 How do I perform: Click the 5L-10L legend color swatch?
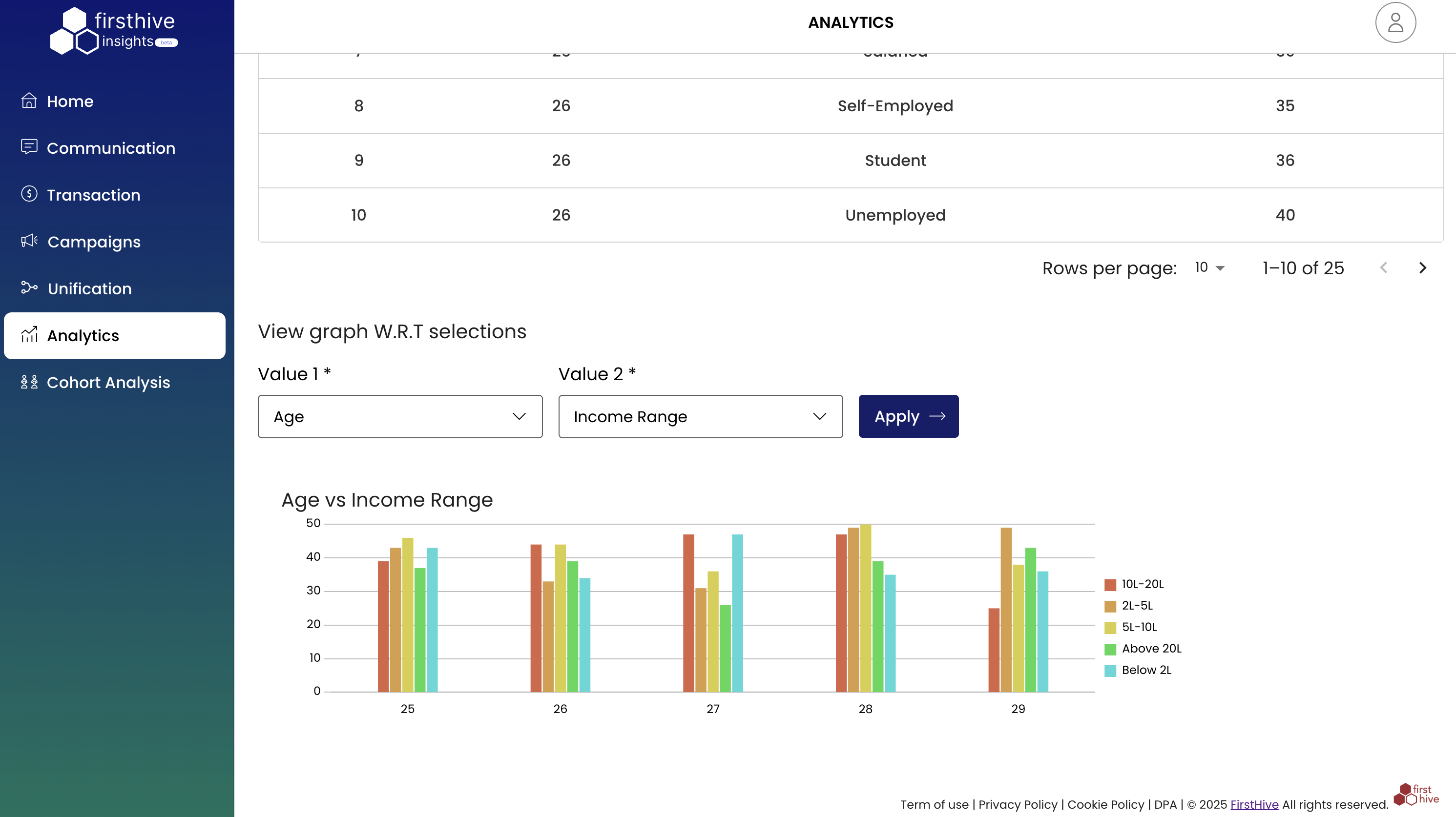click(x=1110, y=628)
